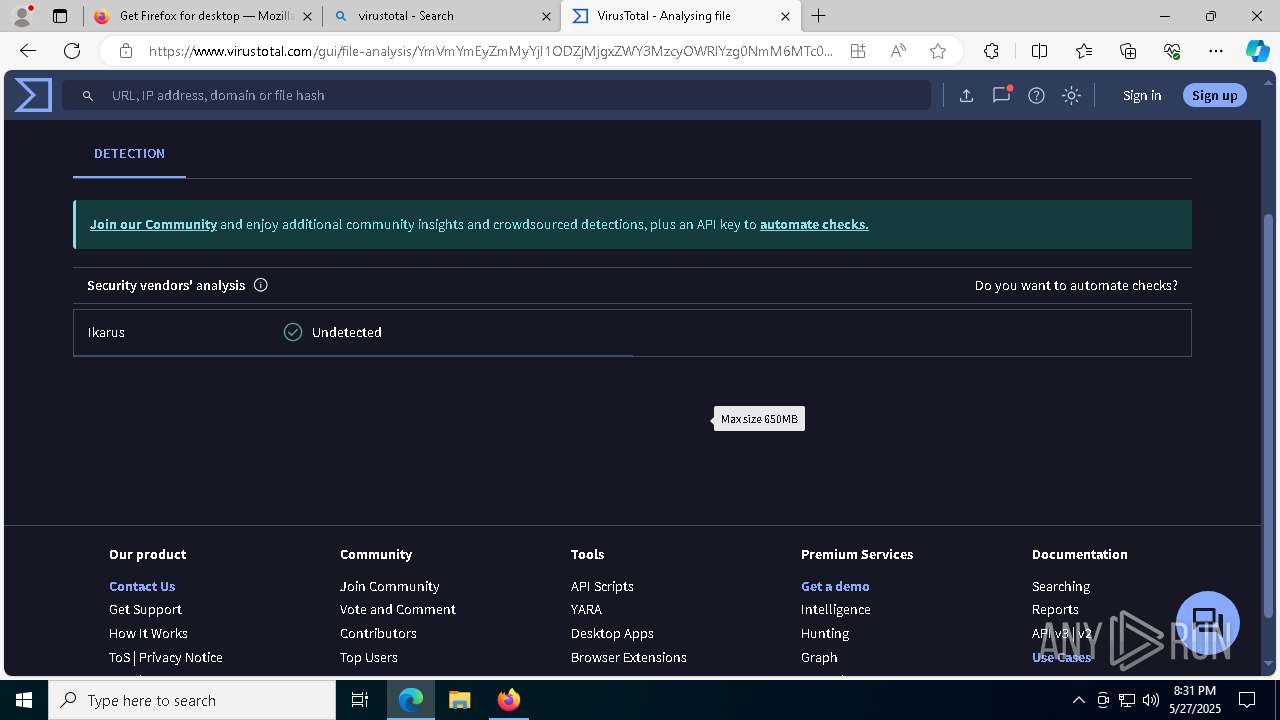Image resolution: width=1280 pixels, height=720 pixels.
Task: Open Desktop Apps footer link
Action: (x=612, y=633)
